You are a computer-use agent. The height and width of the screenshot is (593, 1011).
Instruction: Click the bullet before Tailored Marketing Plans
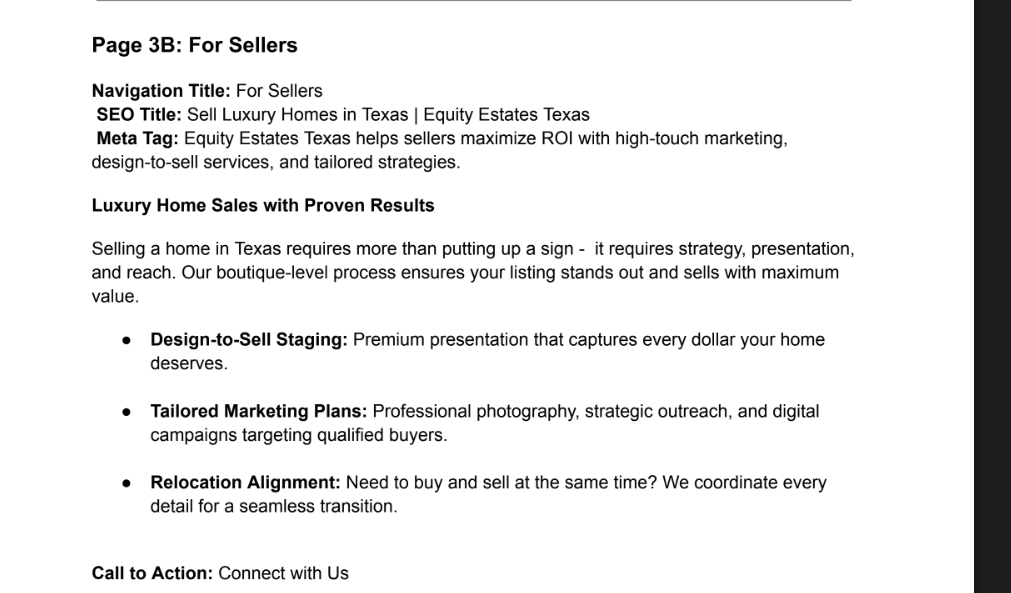coord(126,412)
